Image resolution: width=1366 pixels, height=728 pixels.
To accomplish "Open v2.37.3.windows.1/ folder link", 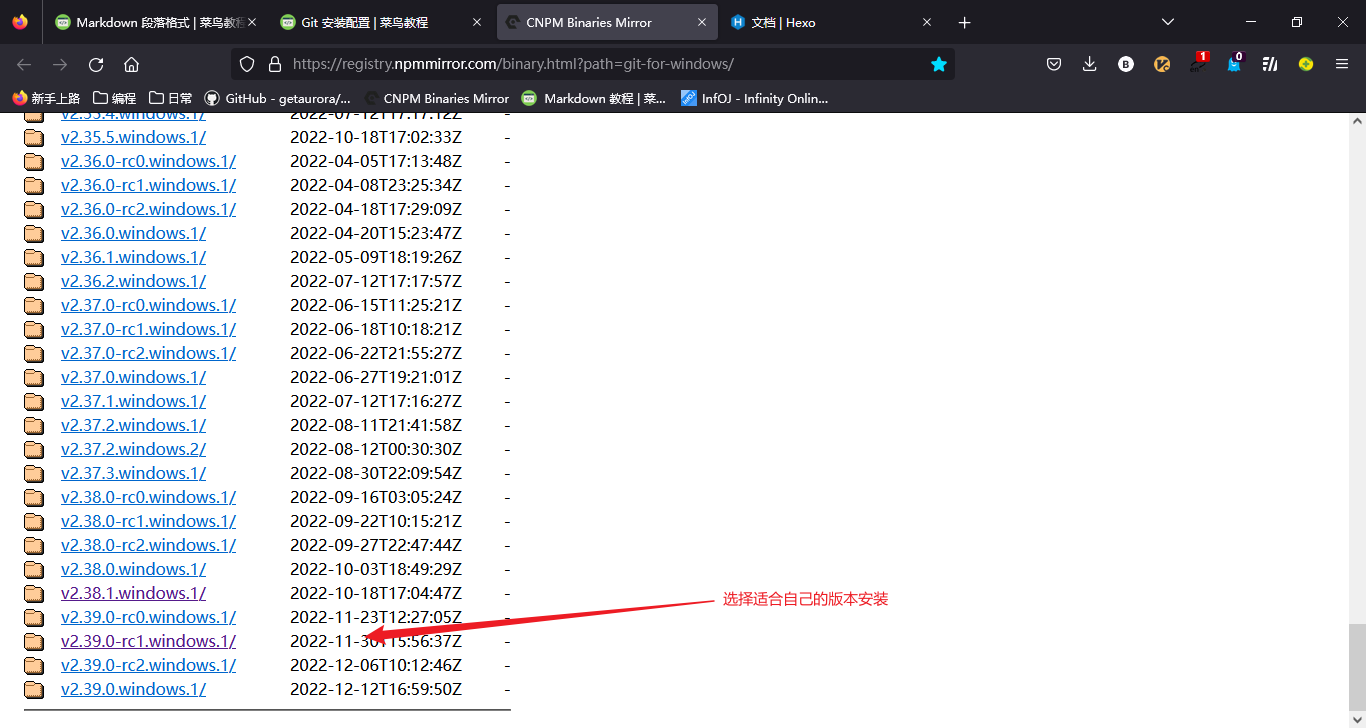I will tap(133, 473).
